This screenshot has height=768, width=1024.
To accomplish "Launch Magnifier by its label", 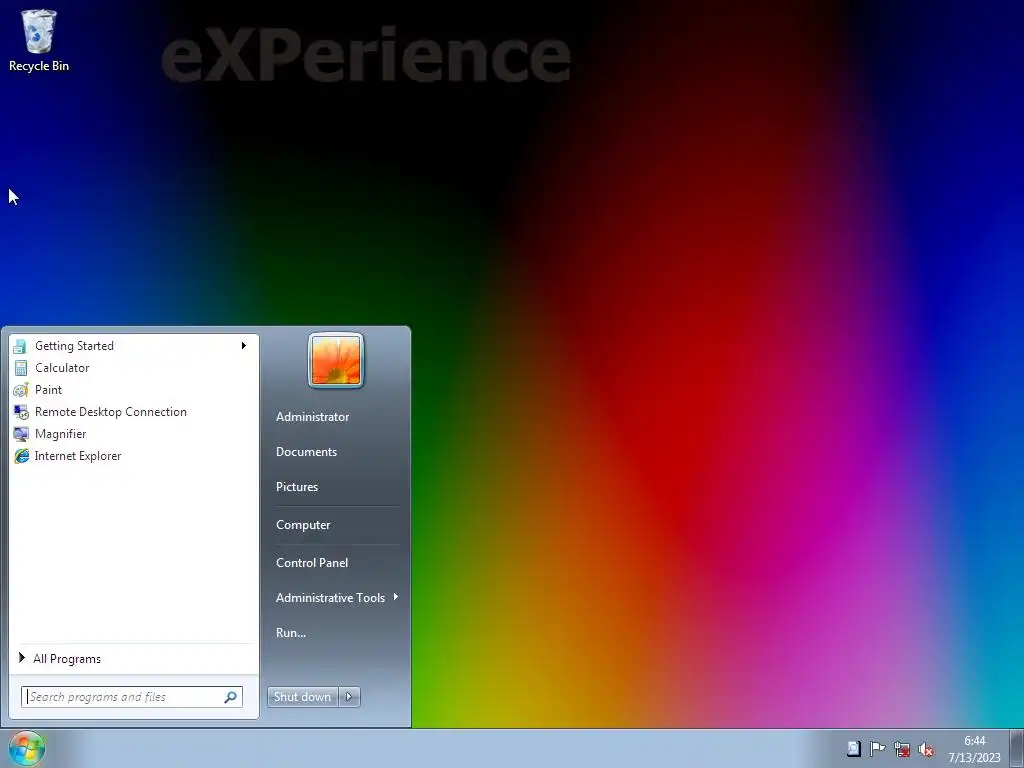I will 61,434.
